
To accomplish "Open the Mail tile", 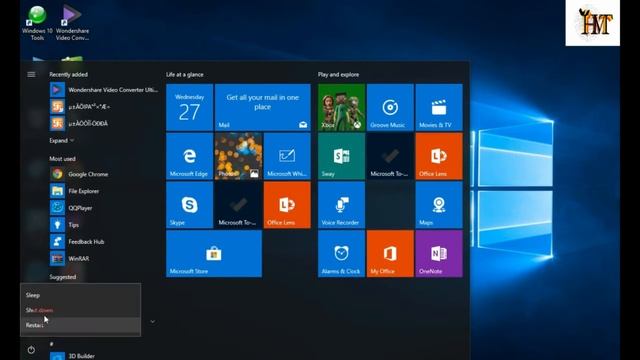I will coord(262,107).
